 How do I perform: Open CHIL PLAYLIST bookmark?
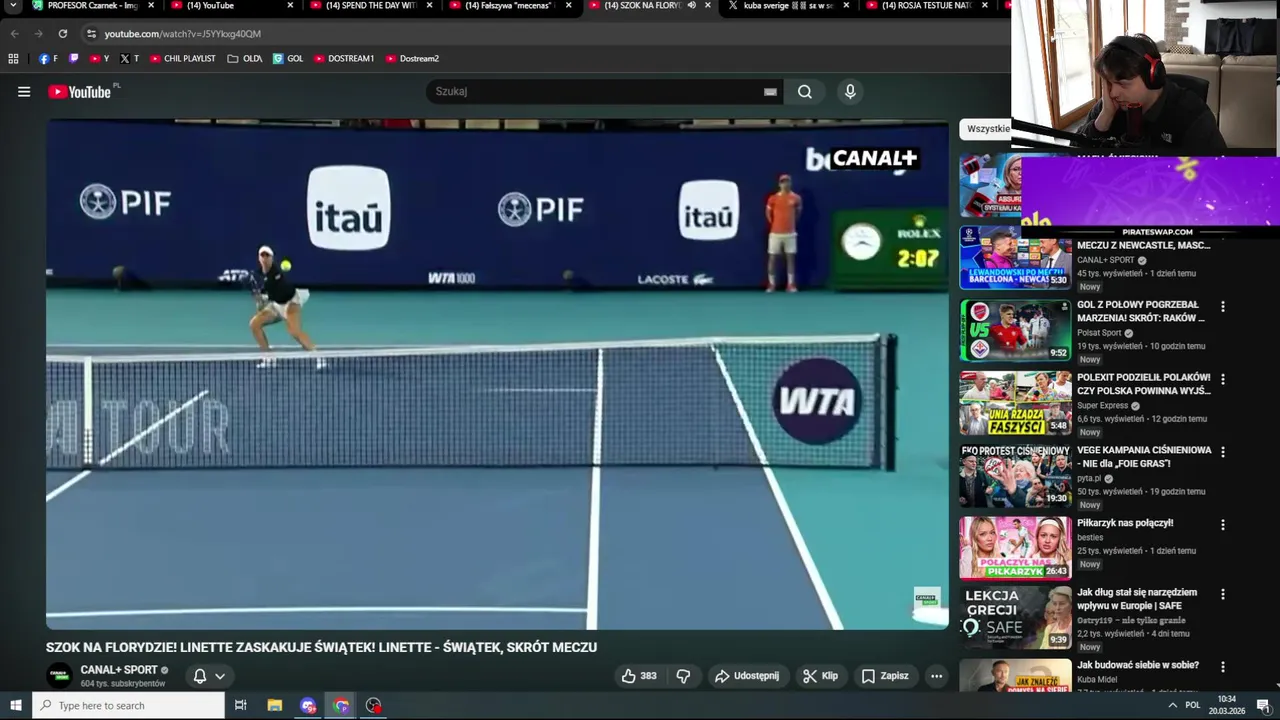pos(183,59)
